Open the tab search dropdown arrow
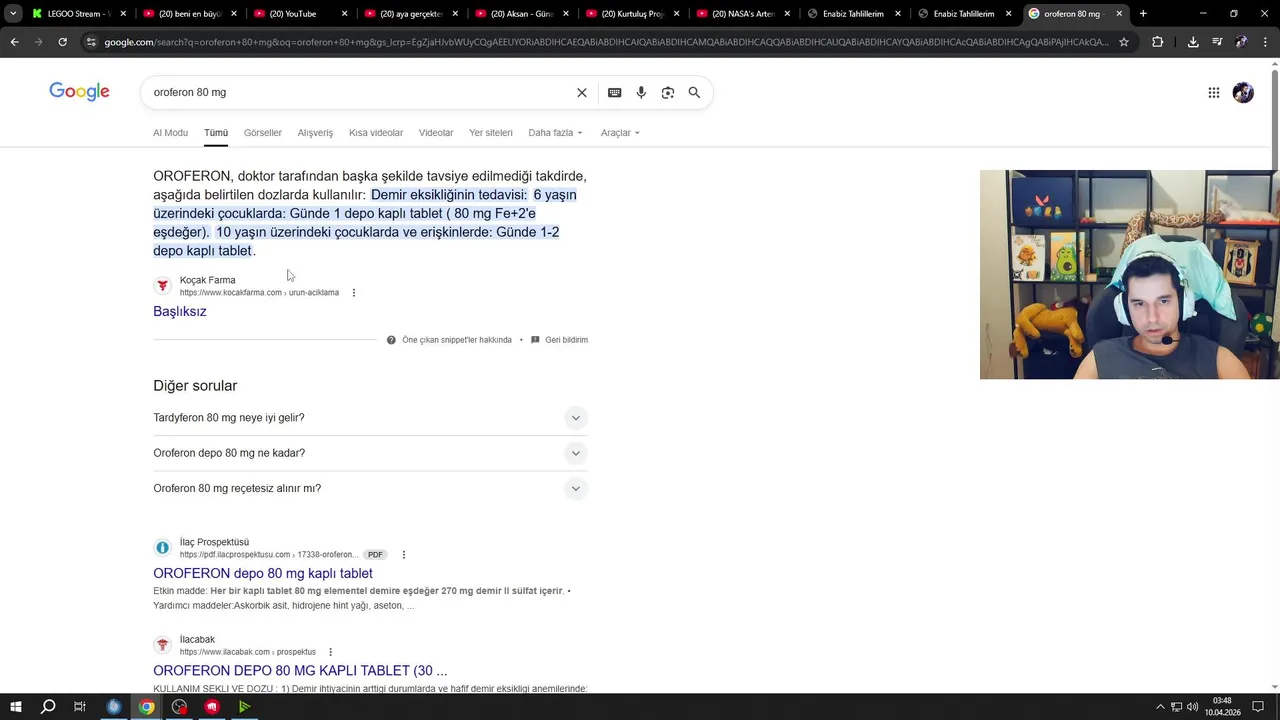This screenshot has width=1280, height=720. tap(13, 14)
